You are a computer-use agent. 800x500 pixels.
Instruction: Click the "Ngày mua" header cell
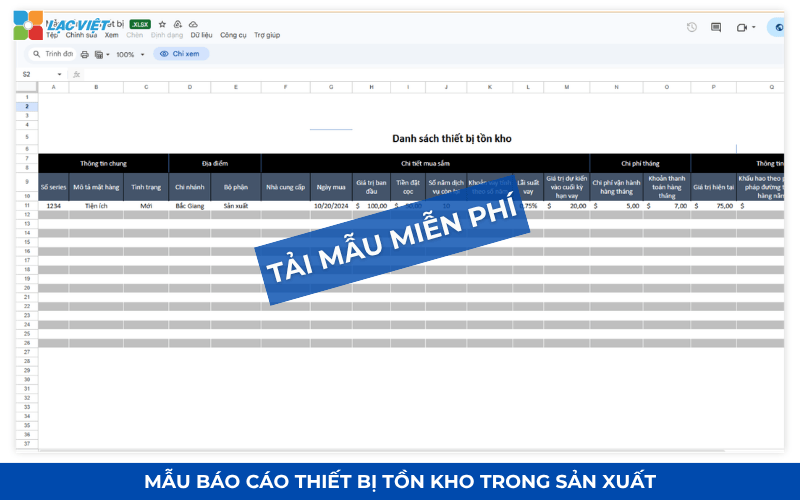pyautogui.click(x=331, y=187)
